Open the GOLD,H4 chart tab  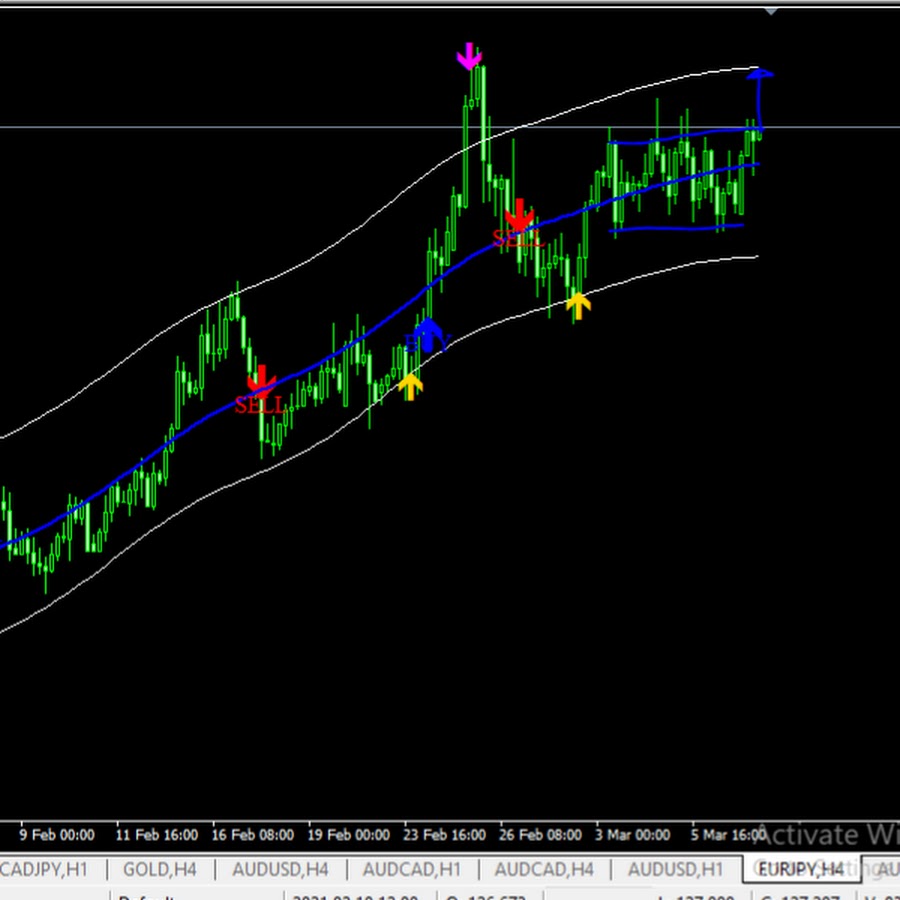(160, 869)
